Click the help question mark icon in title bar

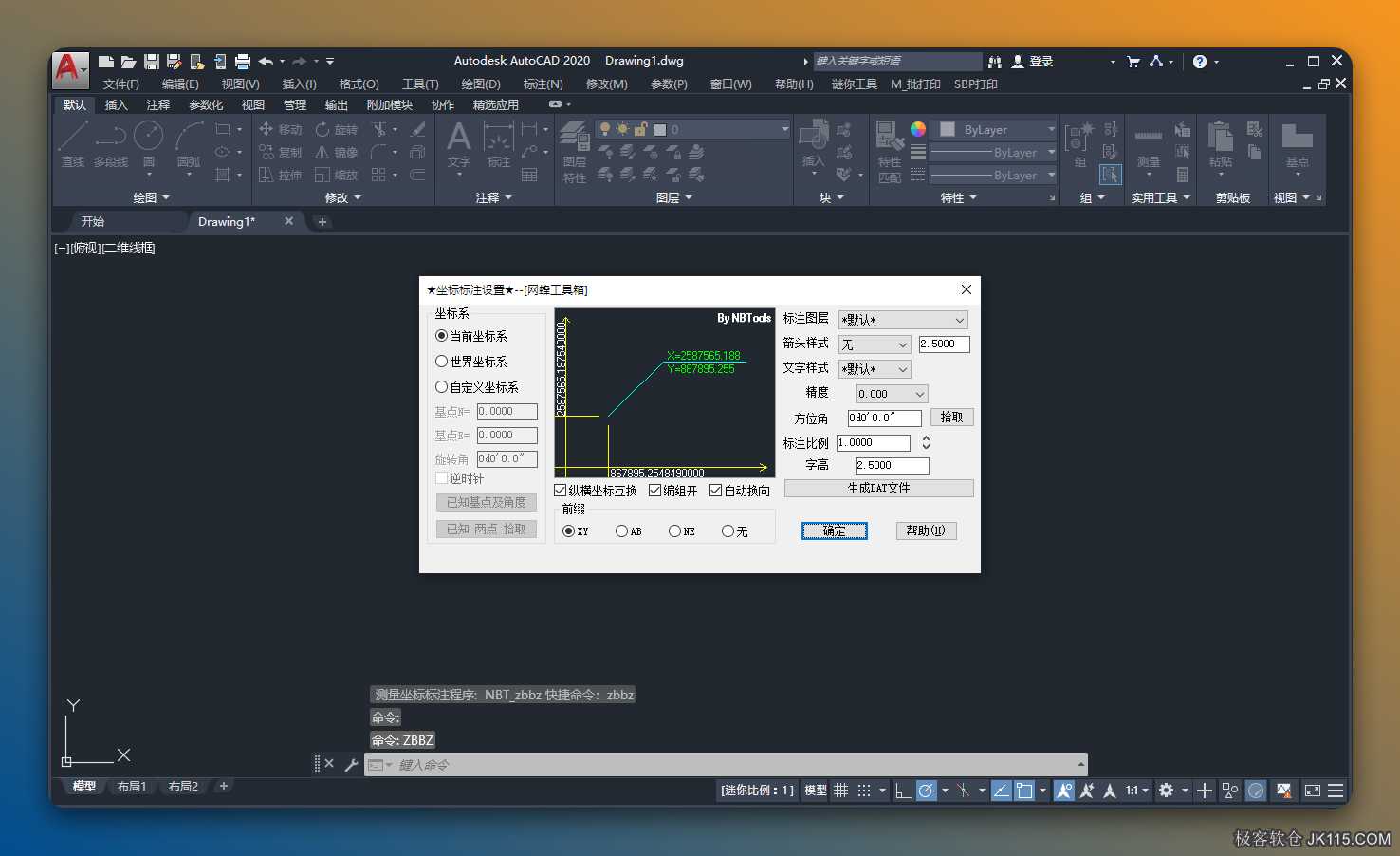[x=1200, y=62]
